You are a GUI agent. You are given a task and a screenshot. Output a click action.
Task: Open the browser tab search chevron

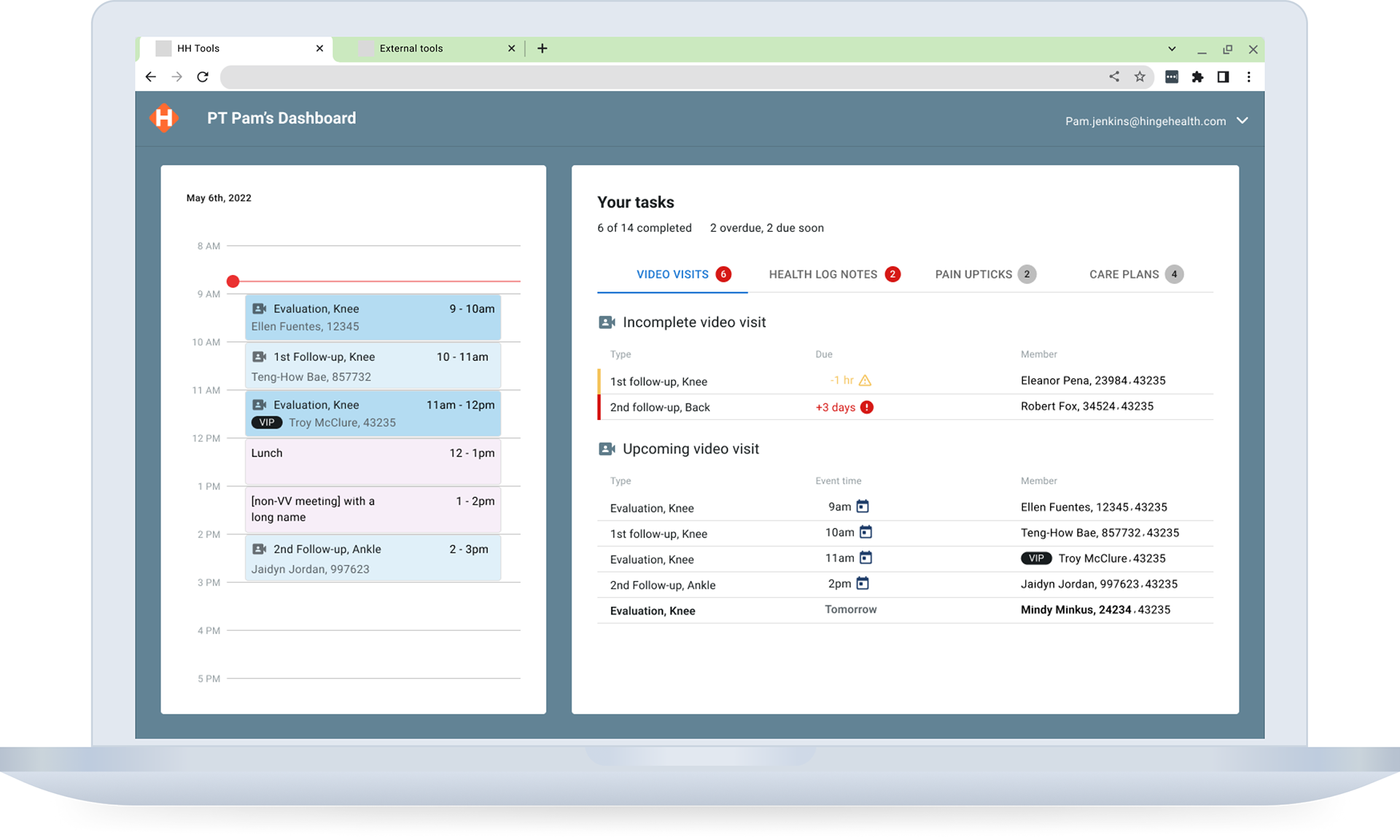[x=1172, y=49]
